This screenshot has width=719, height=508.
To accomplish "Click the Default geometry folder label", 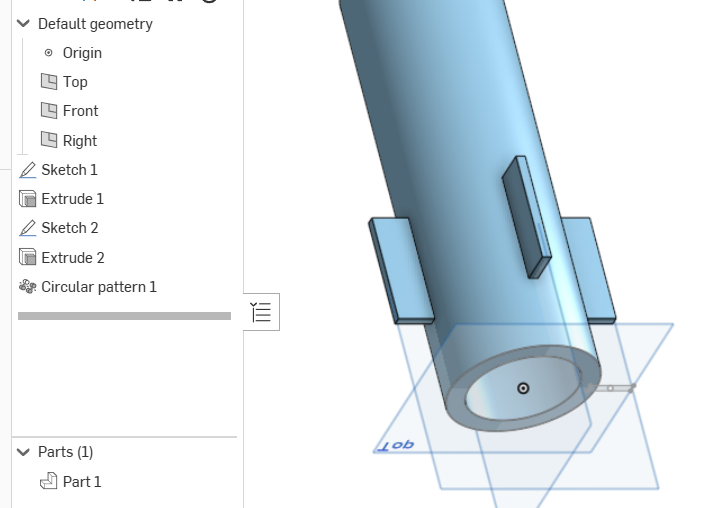I will click(95, 23).
